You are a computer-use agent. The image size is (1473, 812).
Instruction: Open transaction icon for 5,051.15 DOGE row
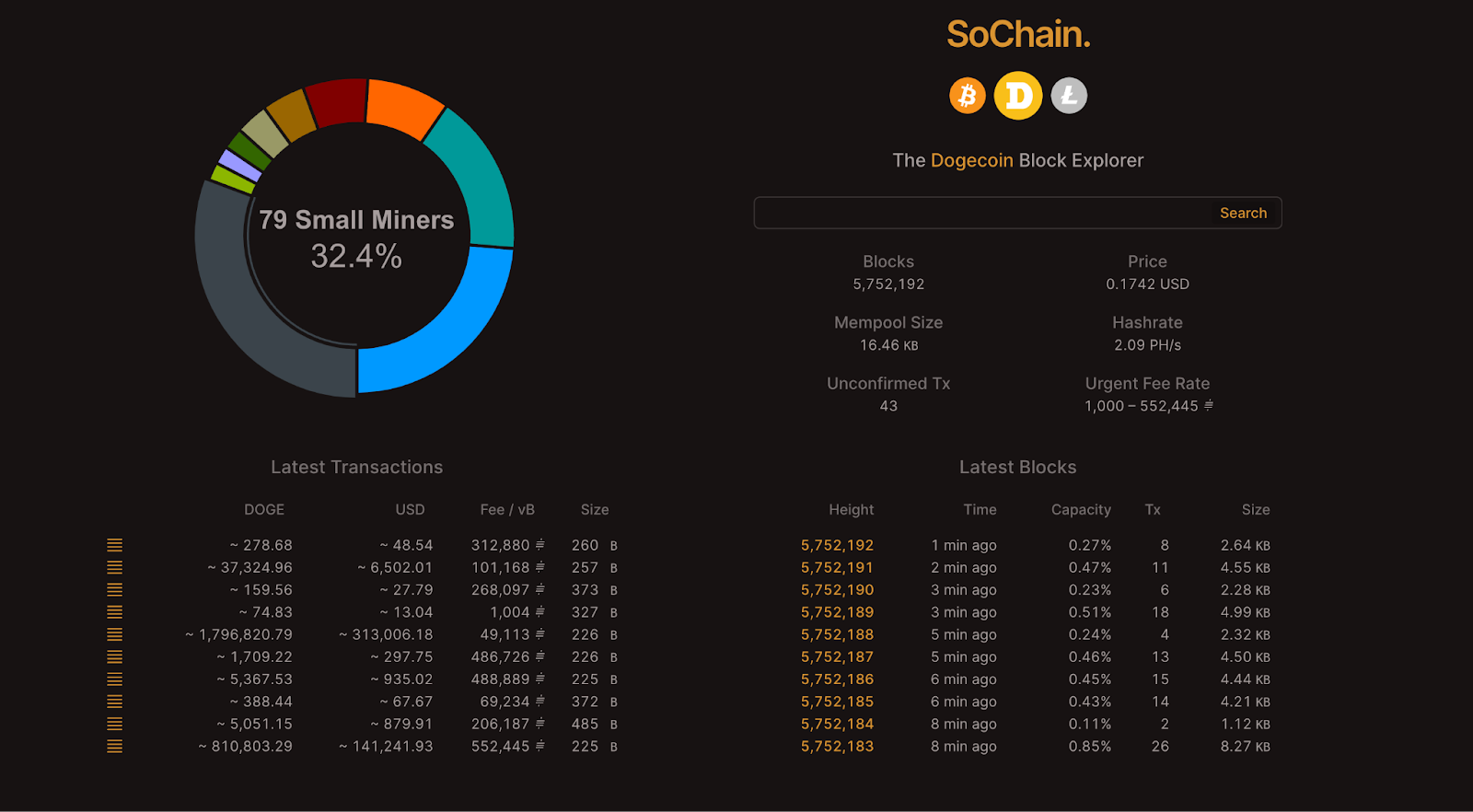(114, 724)
